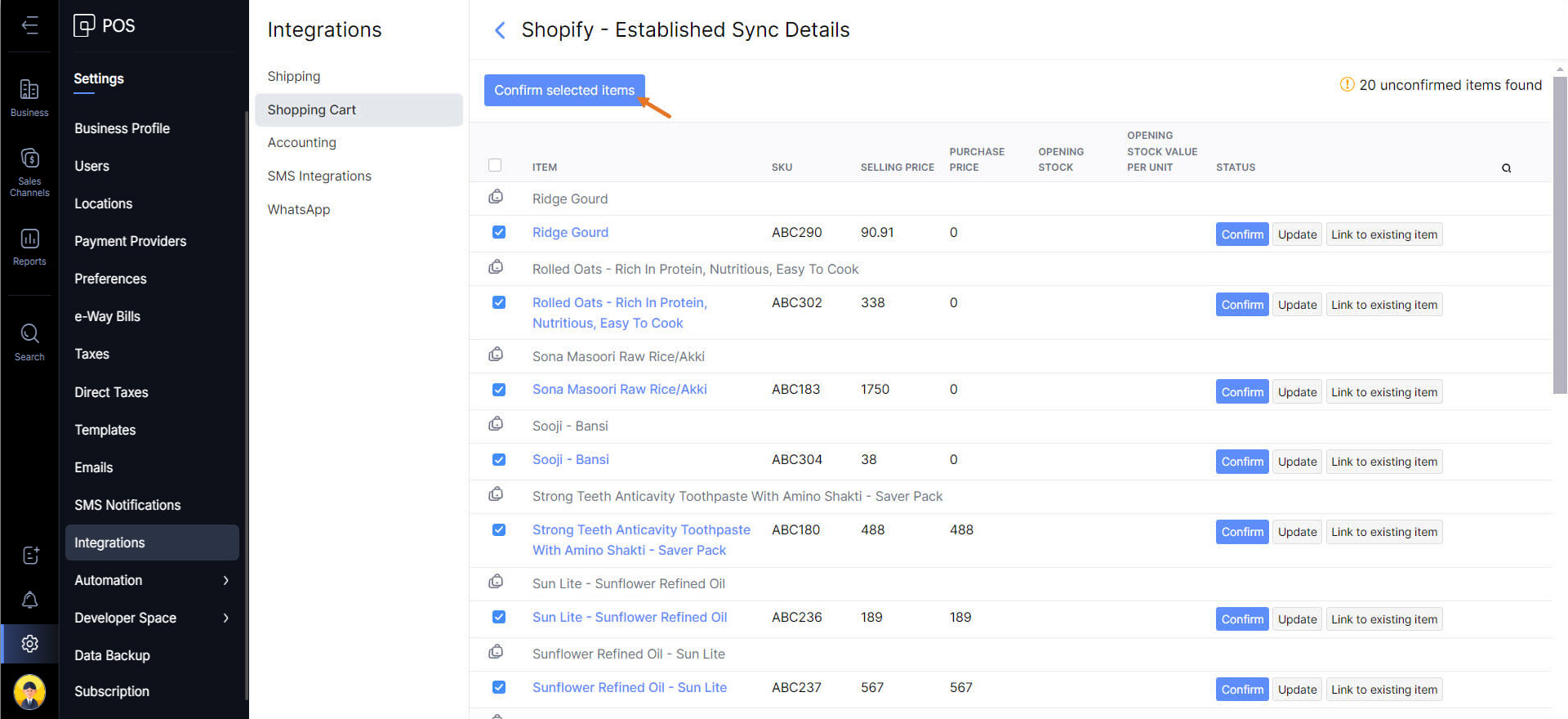Open the notifications bell icon

tap(29, 601)
